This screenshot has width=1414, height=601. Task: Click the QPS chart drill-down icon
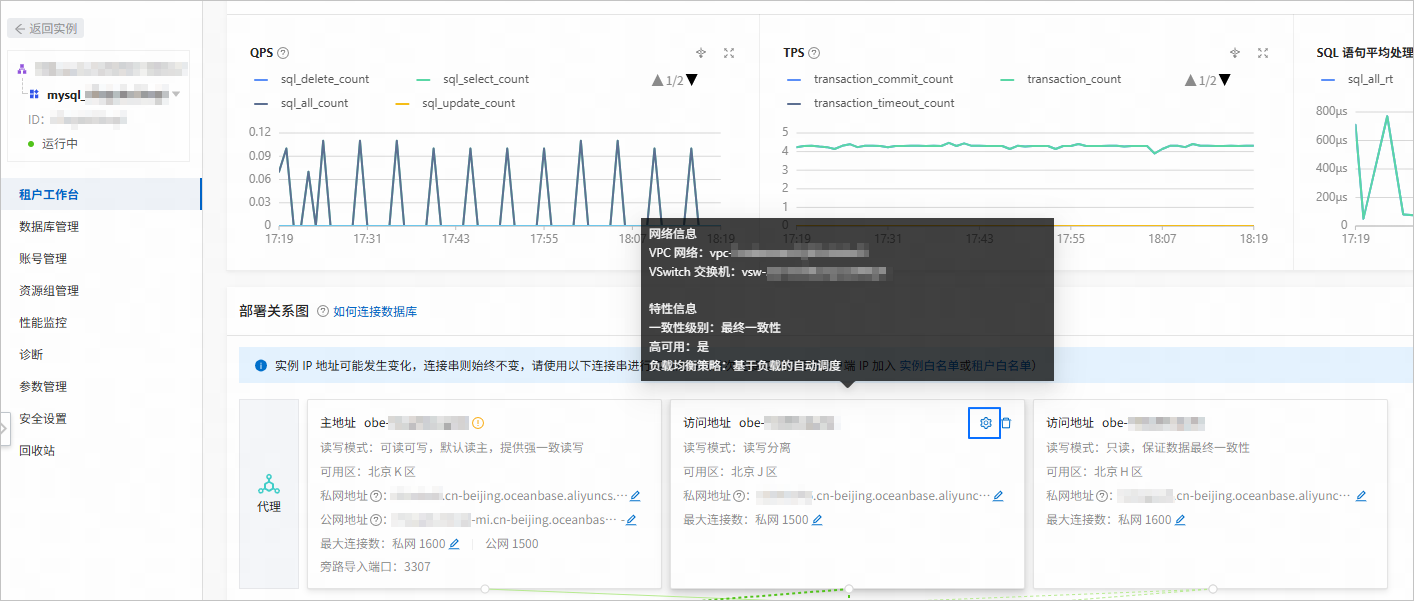701,53
